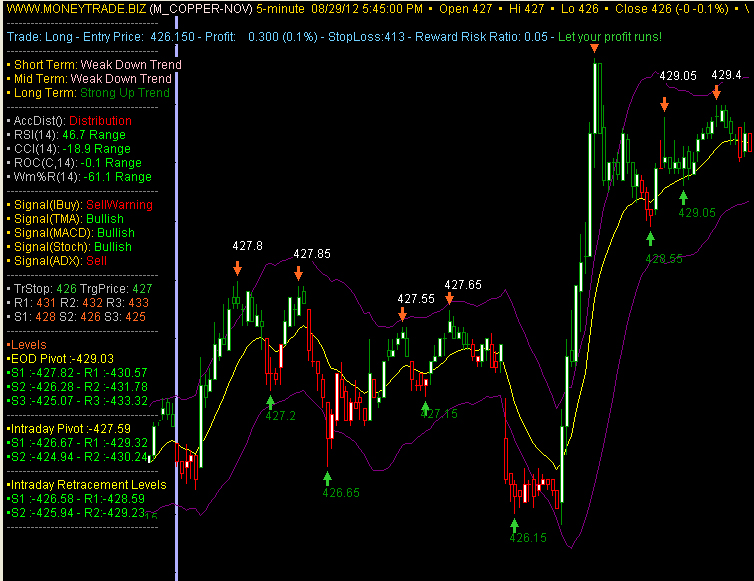Click 'S1 :-426.58 - R1:-428.59' line
Screen dimensions: 754x581
76,498
